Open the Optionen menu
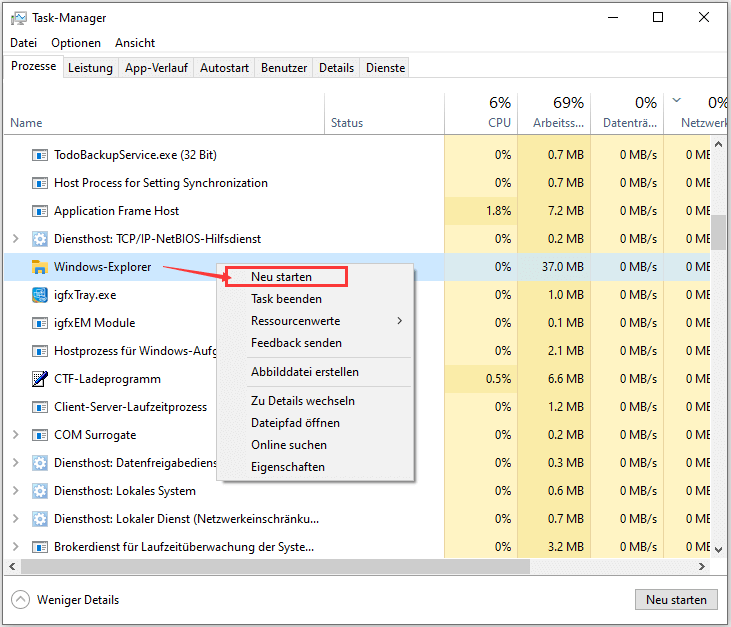Viewport: 731px width, 627px height. point(76,43)
